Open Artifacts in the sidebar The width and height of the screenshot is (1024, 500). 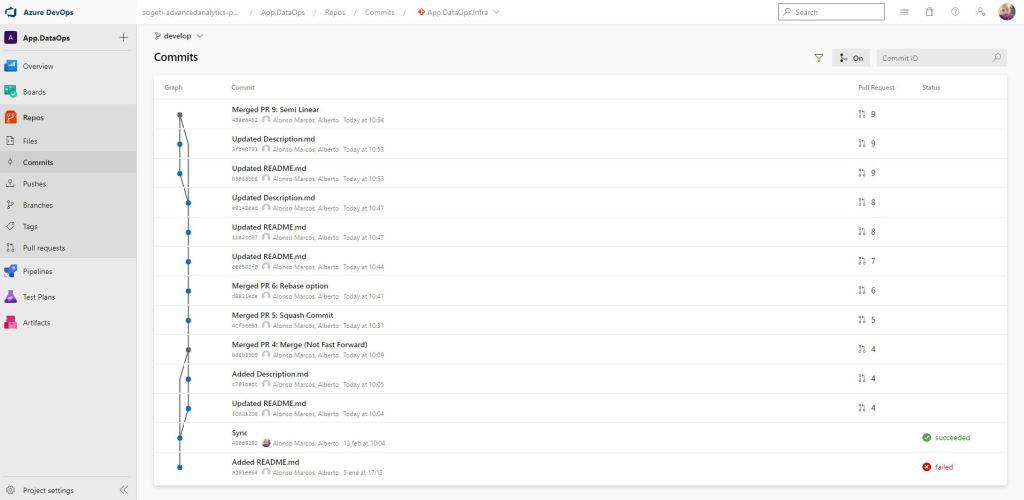pos(36,323)
